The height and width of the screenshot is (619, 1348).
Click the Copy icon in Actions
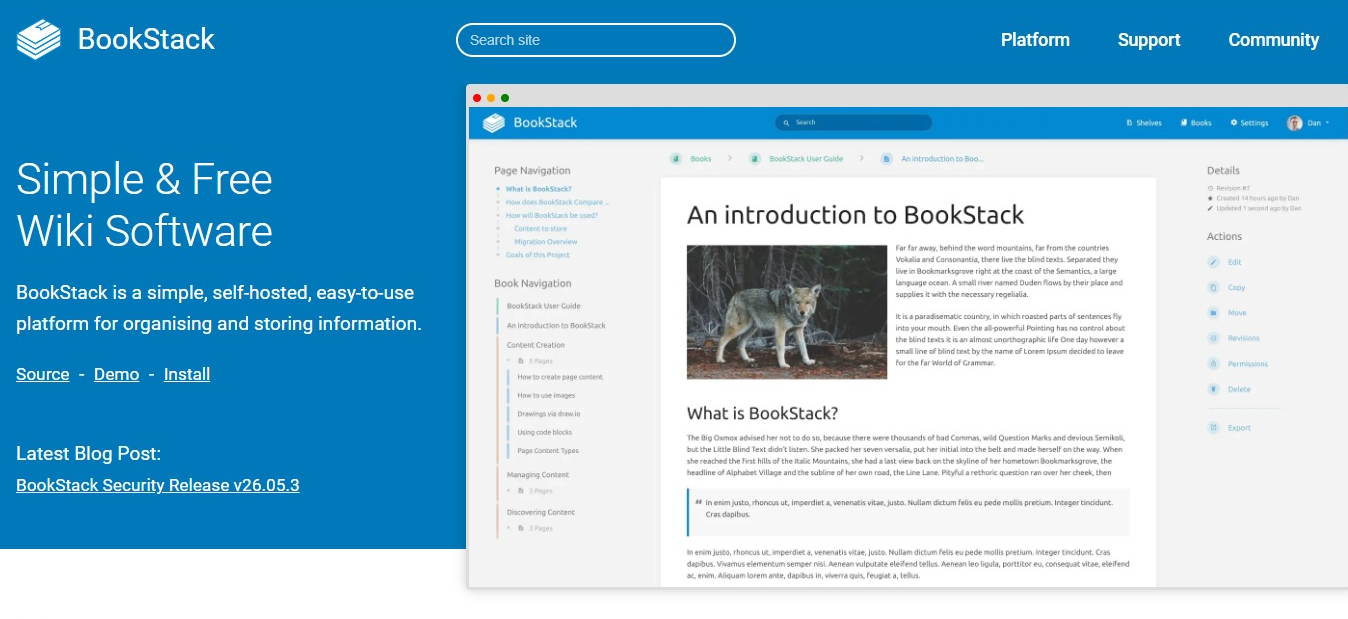click(x=1213, y=287)
